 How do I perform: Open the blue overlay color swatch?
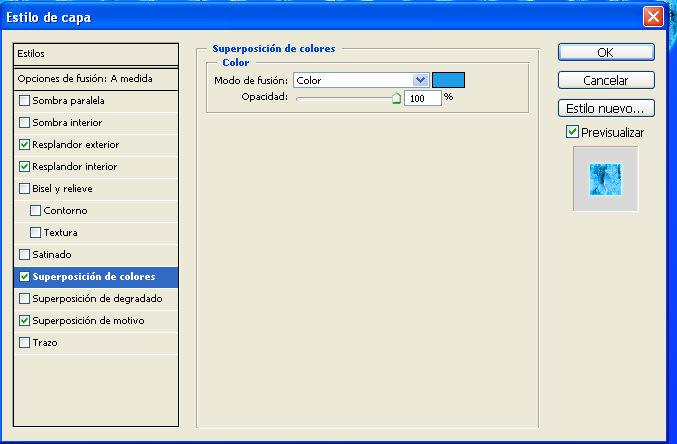pos(448,80)
